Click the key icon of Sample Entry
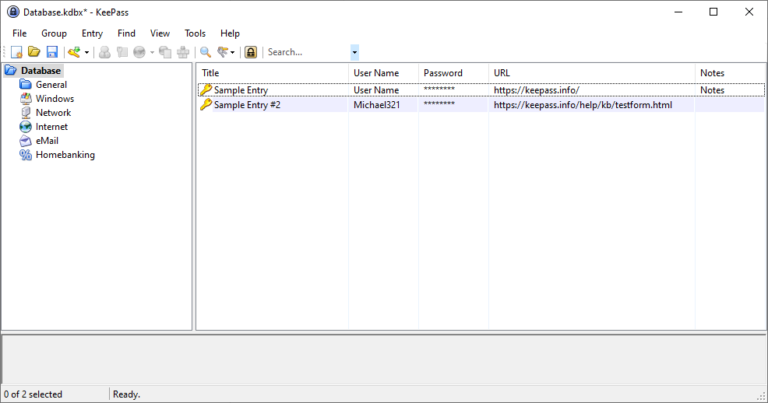768x403 pixels. pos(206,90)
